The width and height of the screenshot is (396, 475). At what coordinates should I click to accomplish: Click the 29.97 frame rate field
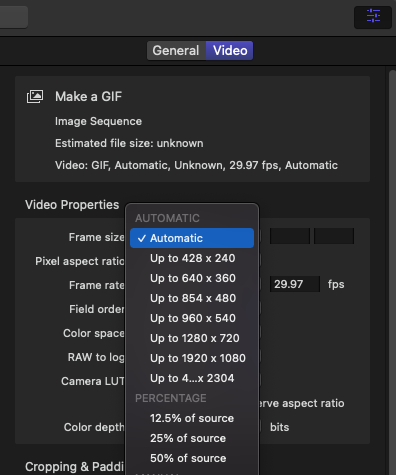pos(295,284)
